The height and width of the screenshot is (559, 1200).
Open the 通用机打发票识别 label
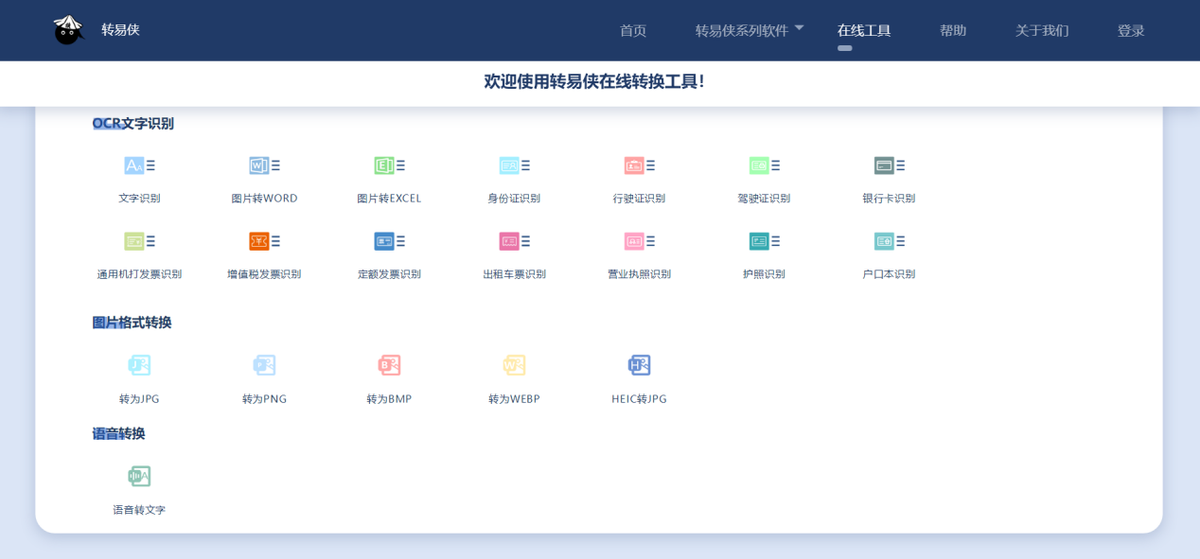(x=139, y=274)
